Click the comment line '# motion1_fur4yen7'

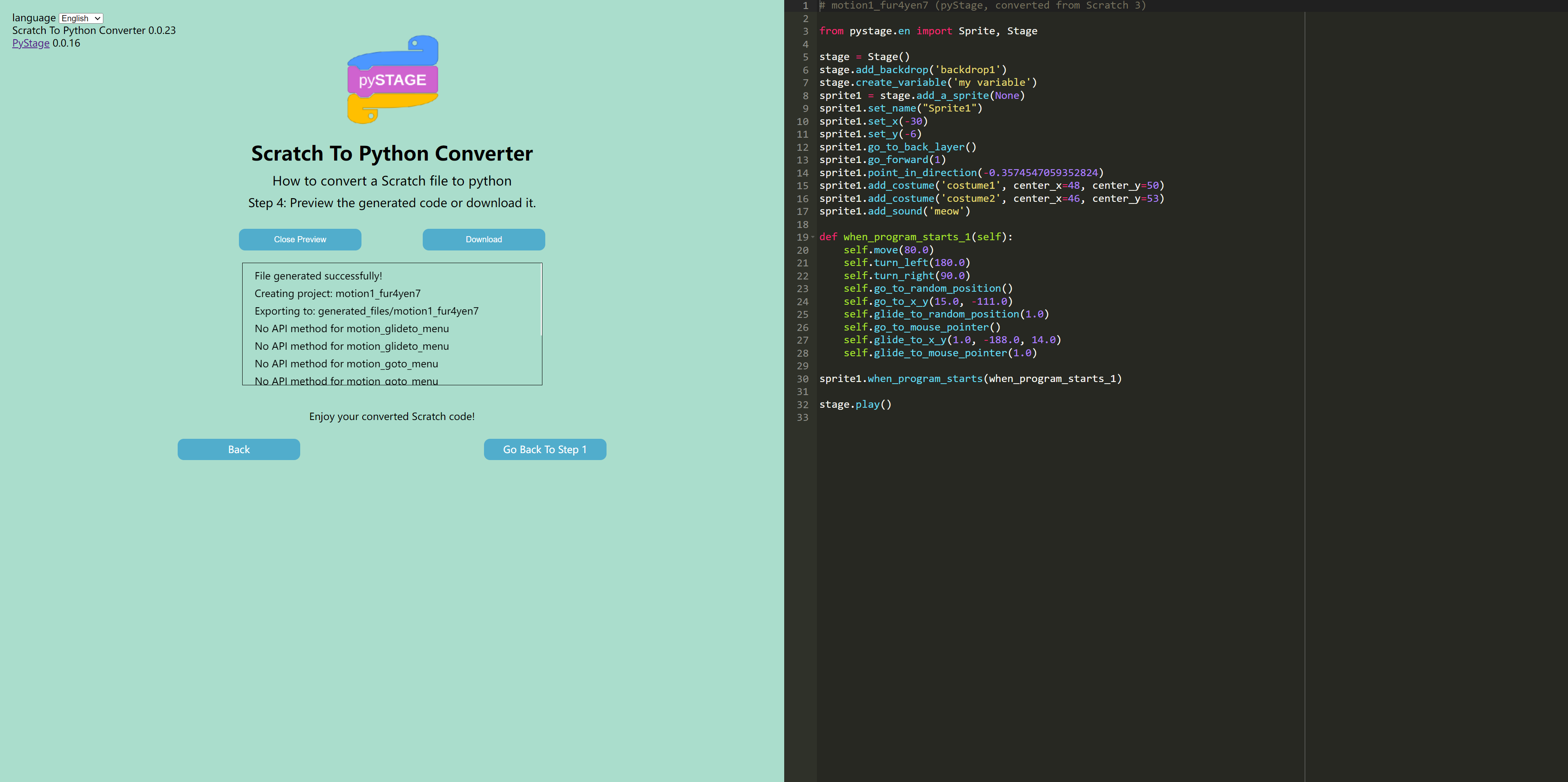pyautogui.click(x=983, y=5)
